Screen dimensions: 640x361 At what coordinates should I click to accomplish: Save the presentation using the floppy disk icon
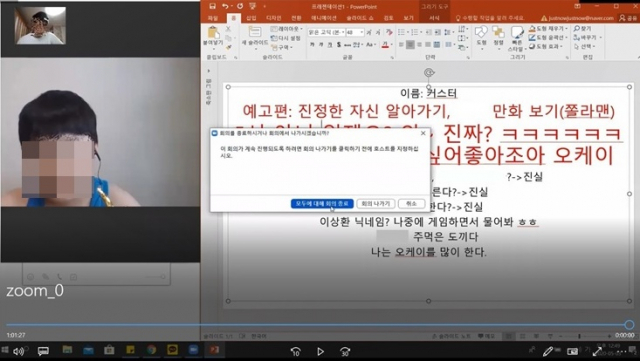[x=212, y=6]
